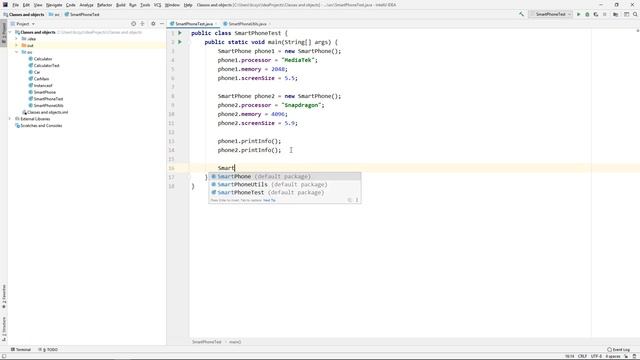Click the Build Project hammer icon
This screenshot has width=640, height=360.
coord(521,14)
